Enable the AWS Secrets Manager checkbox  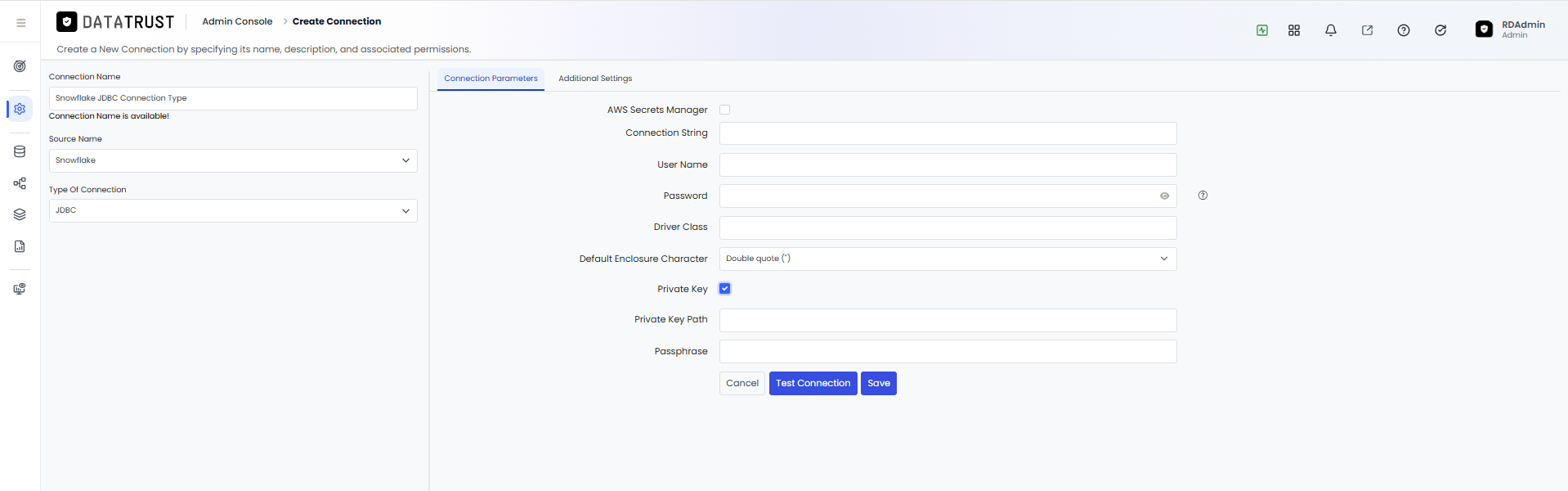[724, 110]
